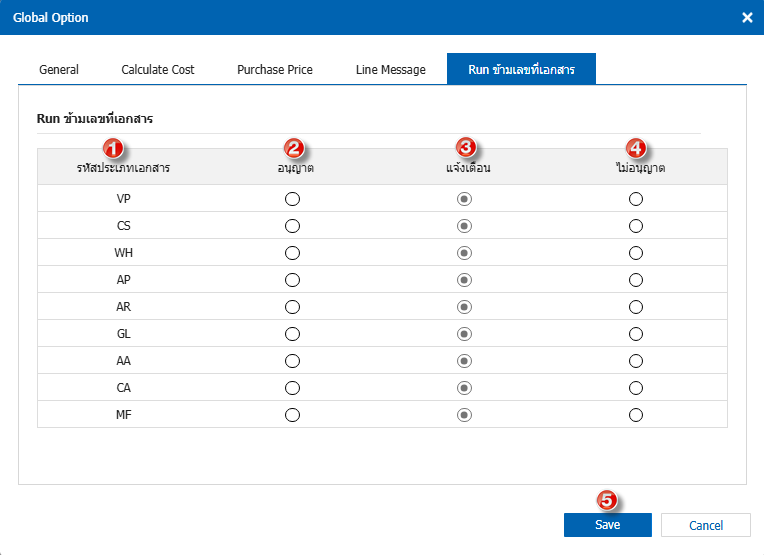Viewport: 764px width, 555px height.
Task: Click the Save button
Action: 607,525
